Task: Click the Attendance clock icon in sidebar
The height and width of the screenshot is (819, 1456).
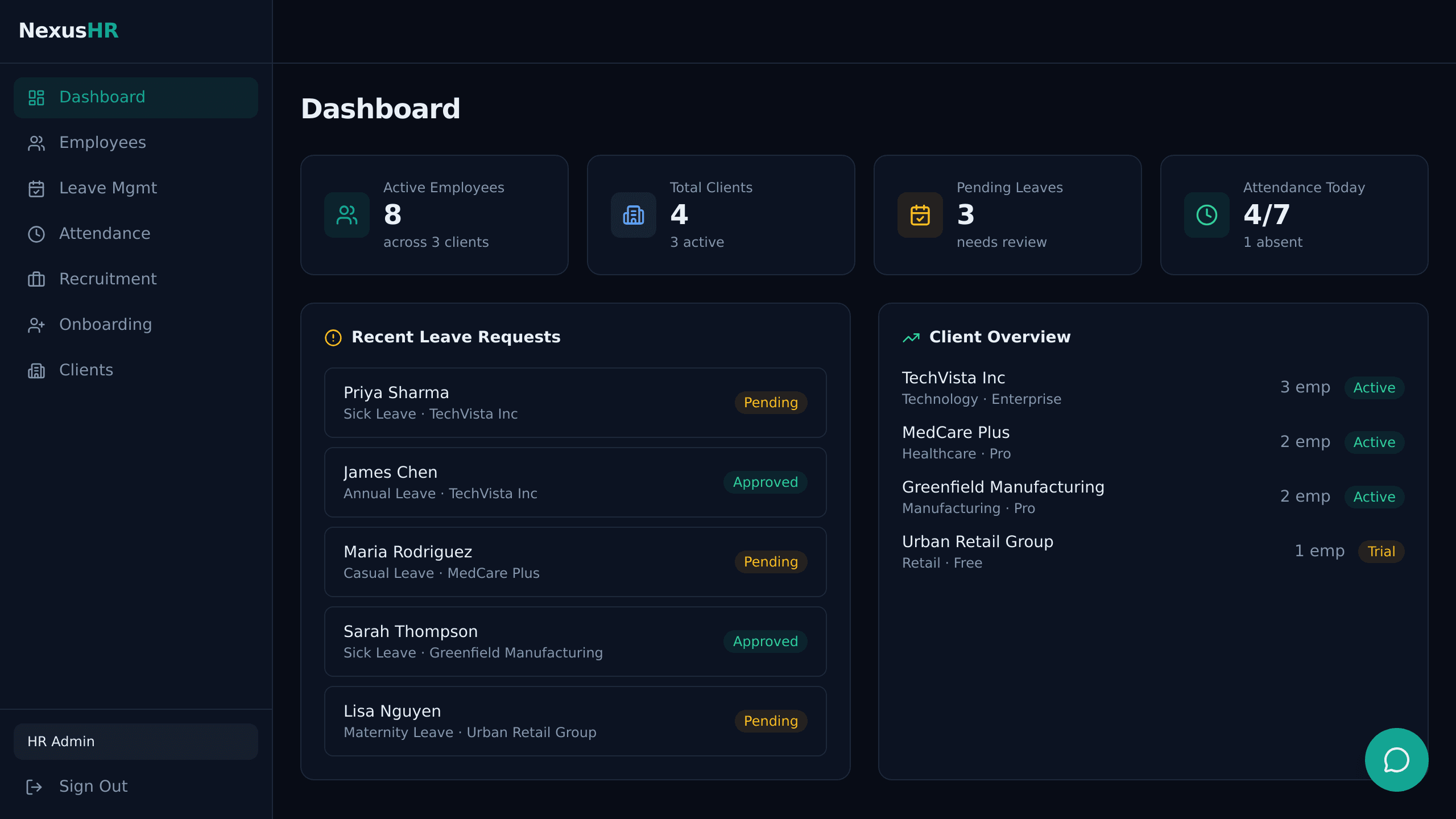Action: pyautogui.click(x=36, y=234)
